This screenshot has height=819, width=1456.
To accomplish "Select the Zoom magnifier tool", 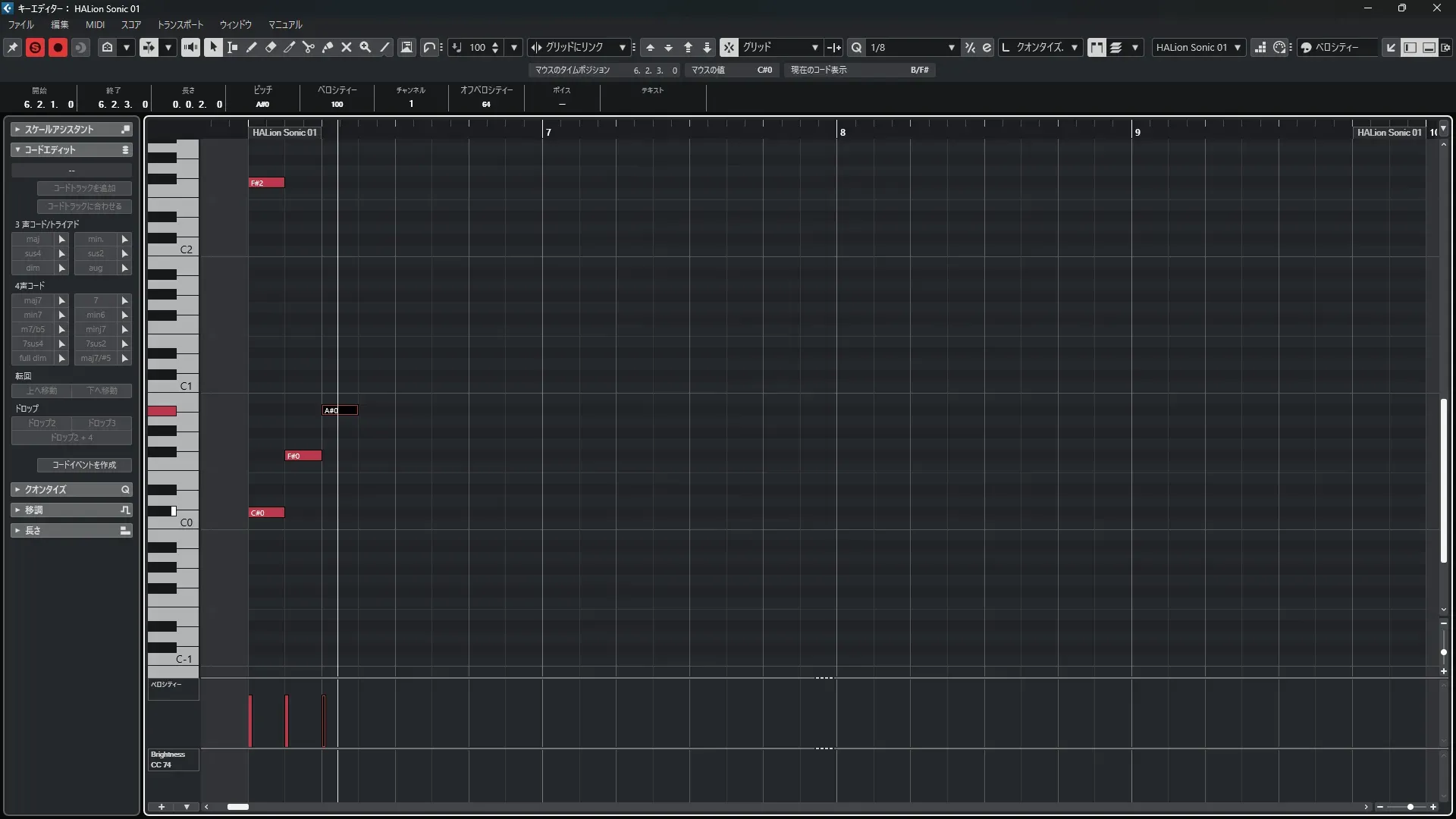I will [366, 47].
